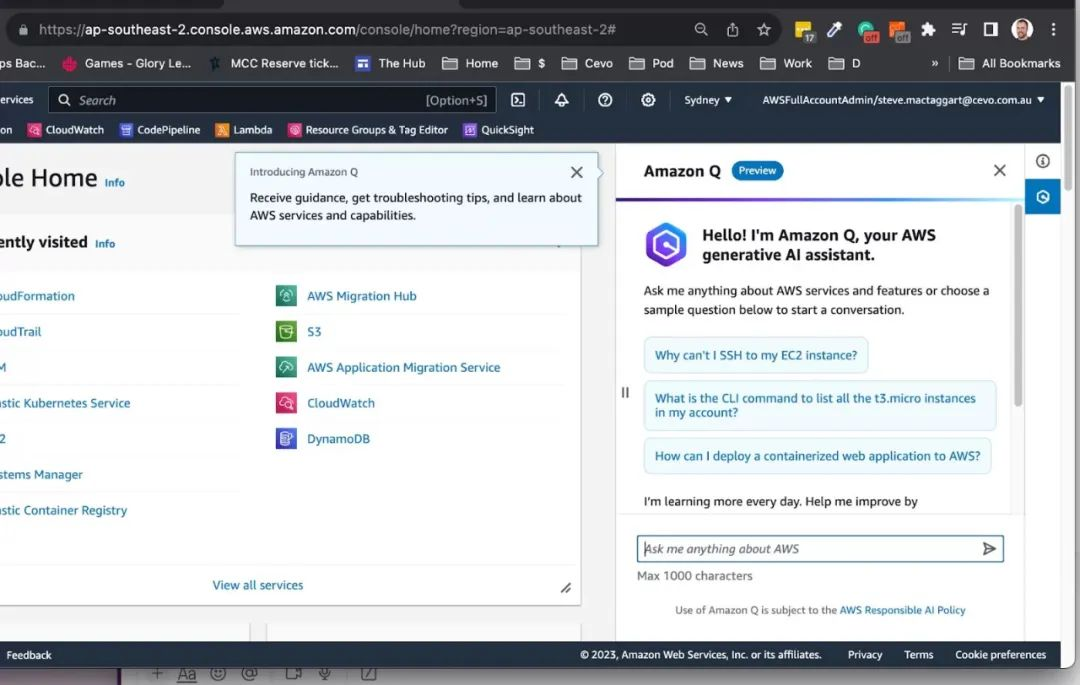Click the AWS console Search field
This screenshot has width=1080, height=685.
[x=272, y=100]
